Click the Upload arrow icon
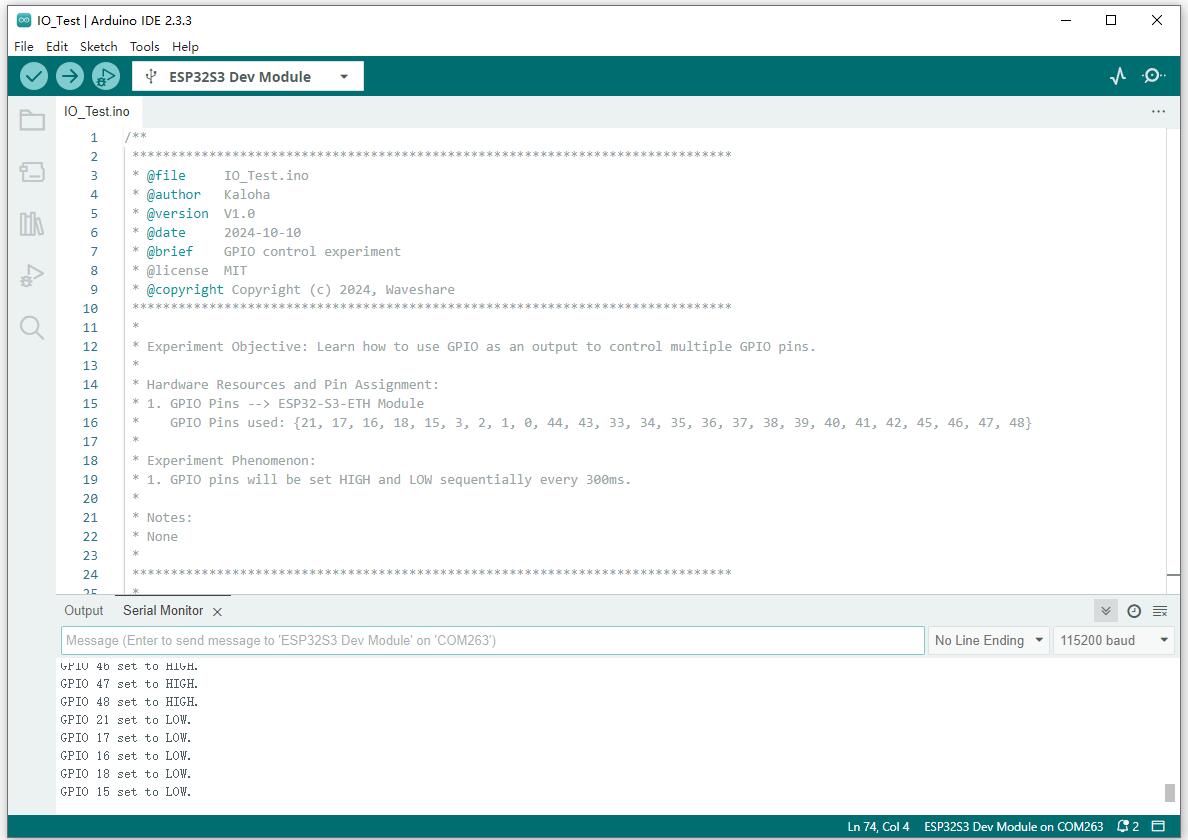The height and width of the screenshot is (840, 1188). click(x=69, y=76)
